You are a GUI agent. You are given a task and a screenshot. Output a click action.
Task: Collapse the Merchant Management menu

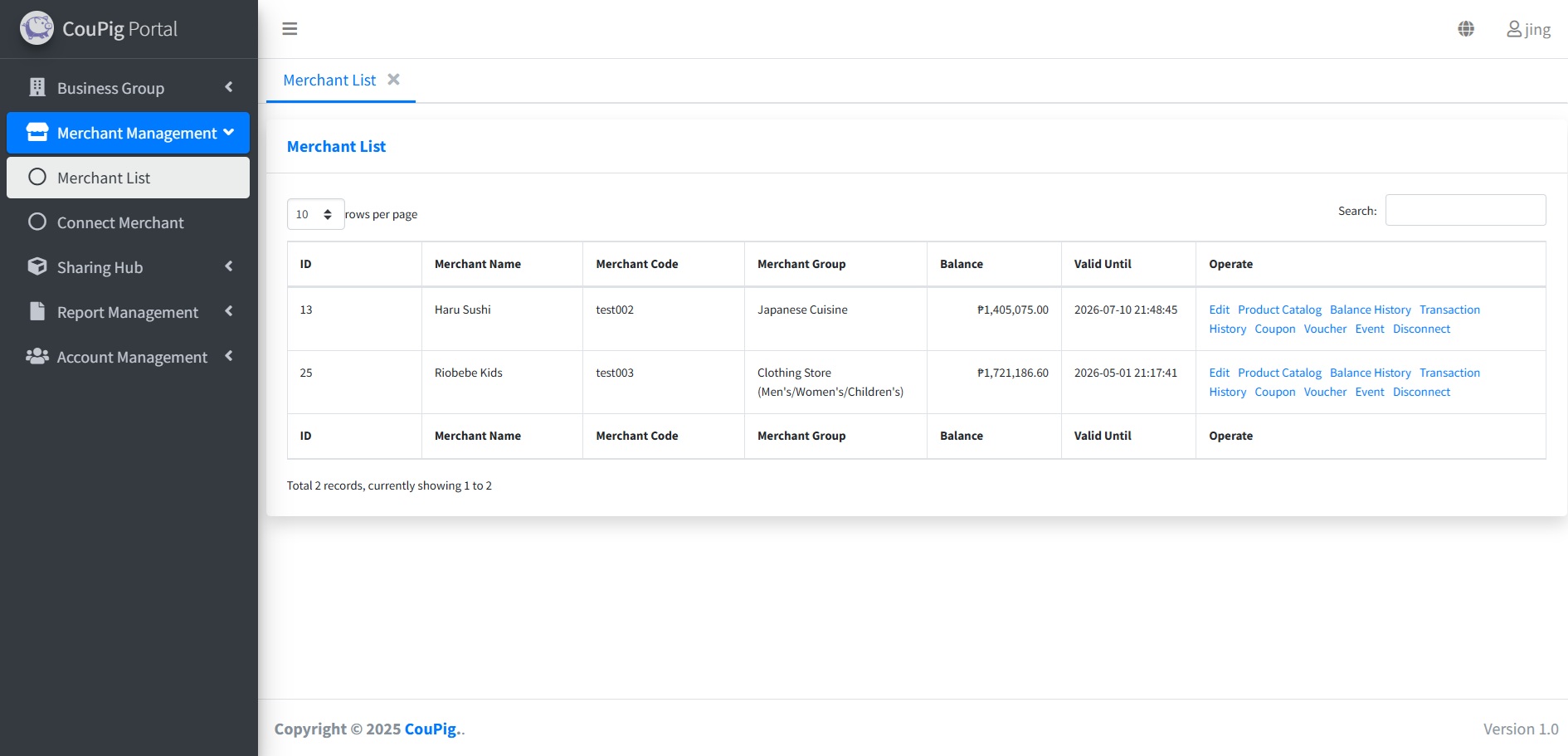[x=229, y=132]
